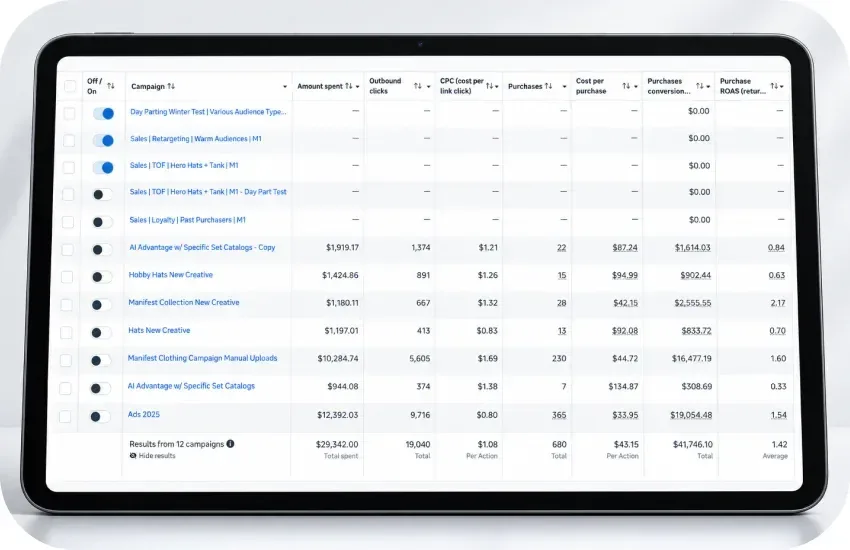850x550 pixels.
Task: Sort by Purchase ROAS arrows icon
Action: click(x=774, y=86)
